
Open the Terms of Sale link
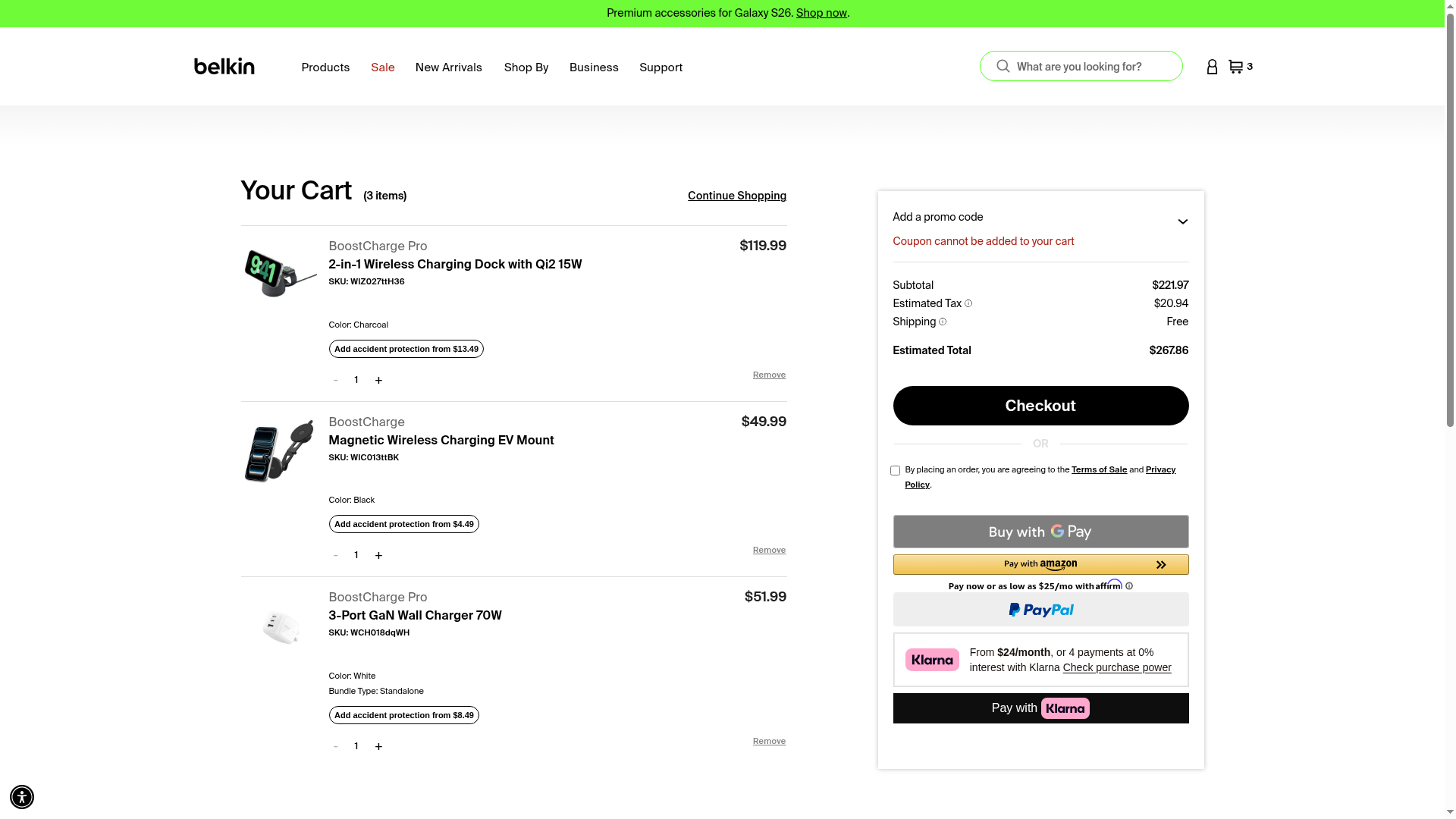pyautogui.click(x=1099, y=469)
